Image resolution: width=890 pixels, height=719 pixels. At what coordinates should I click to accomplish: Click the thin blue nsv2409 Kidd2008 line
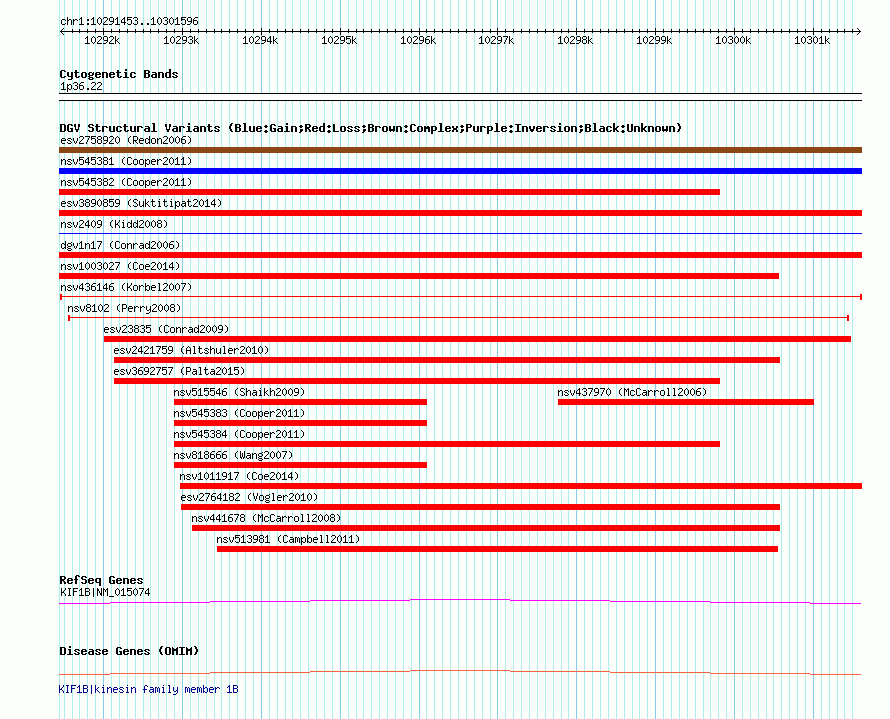[x=460, y=233]
